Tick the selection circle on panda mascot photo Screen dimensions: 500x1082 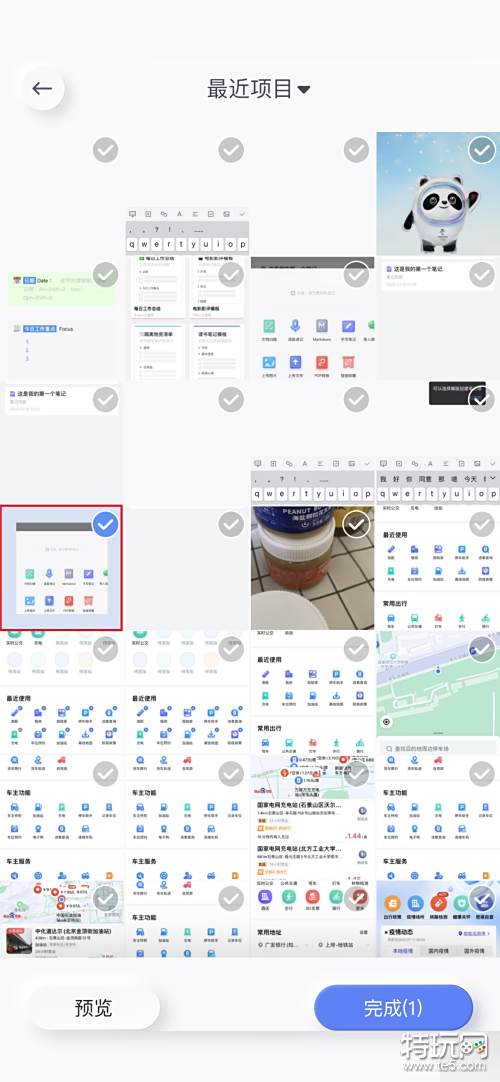click(x=481, y=150)
